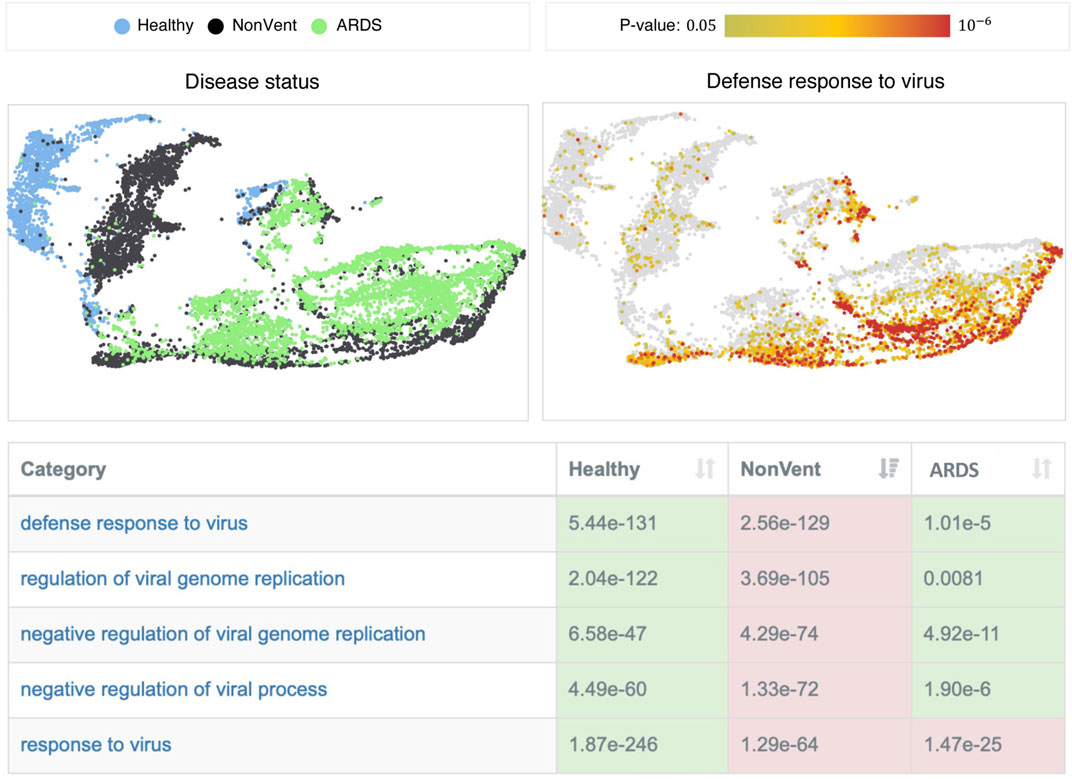Click the Healthy legend text label
Screen dimensions: 1072x779
point(165,26)
